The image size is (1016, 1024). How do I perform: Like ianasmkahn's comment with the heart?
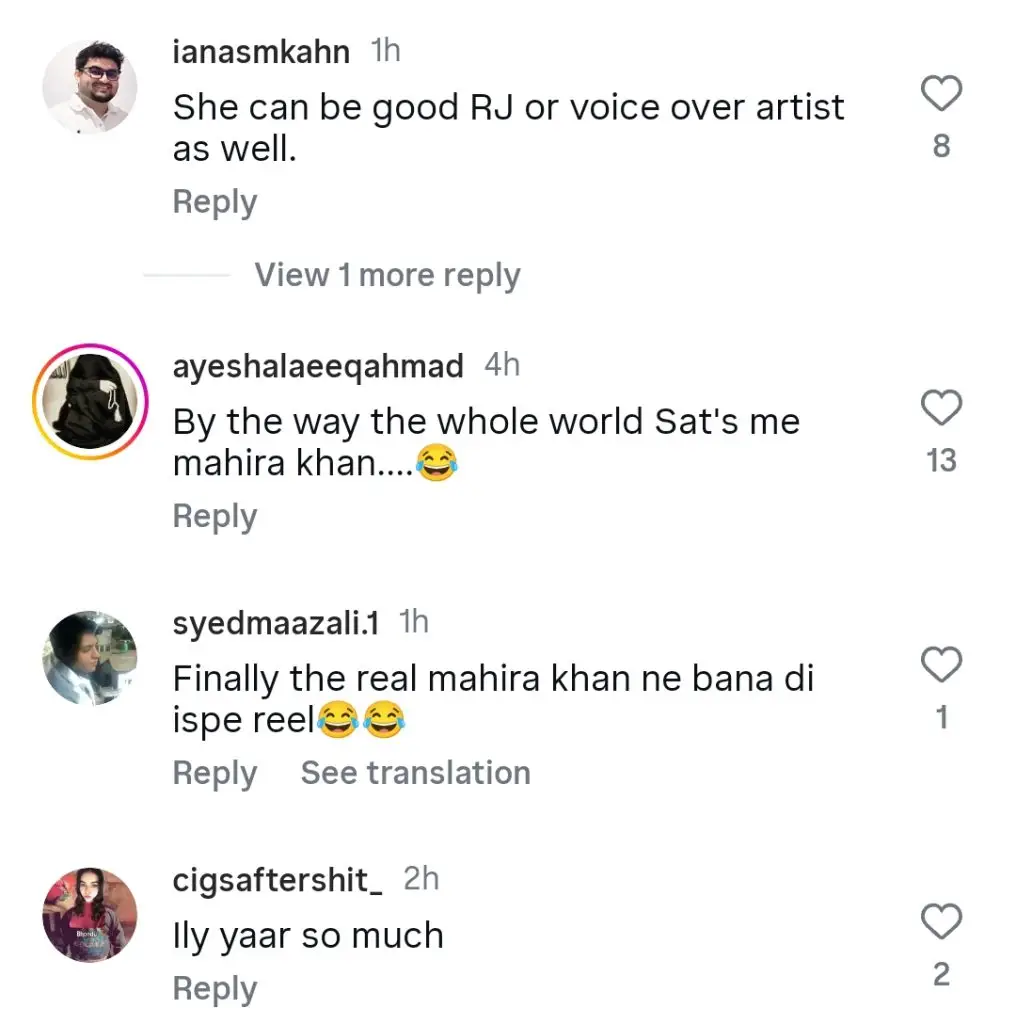point(940,95)
